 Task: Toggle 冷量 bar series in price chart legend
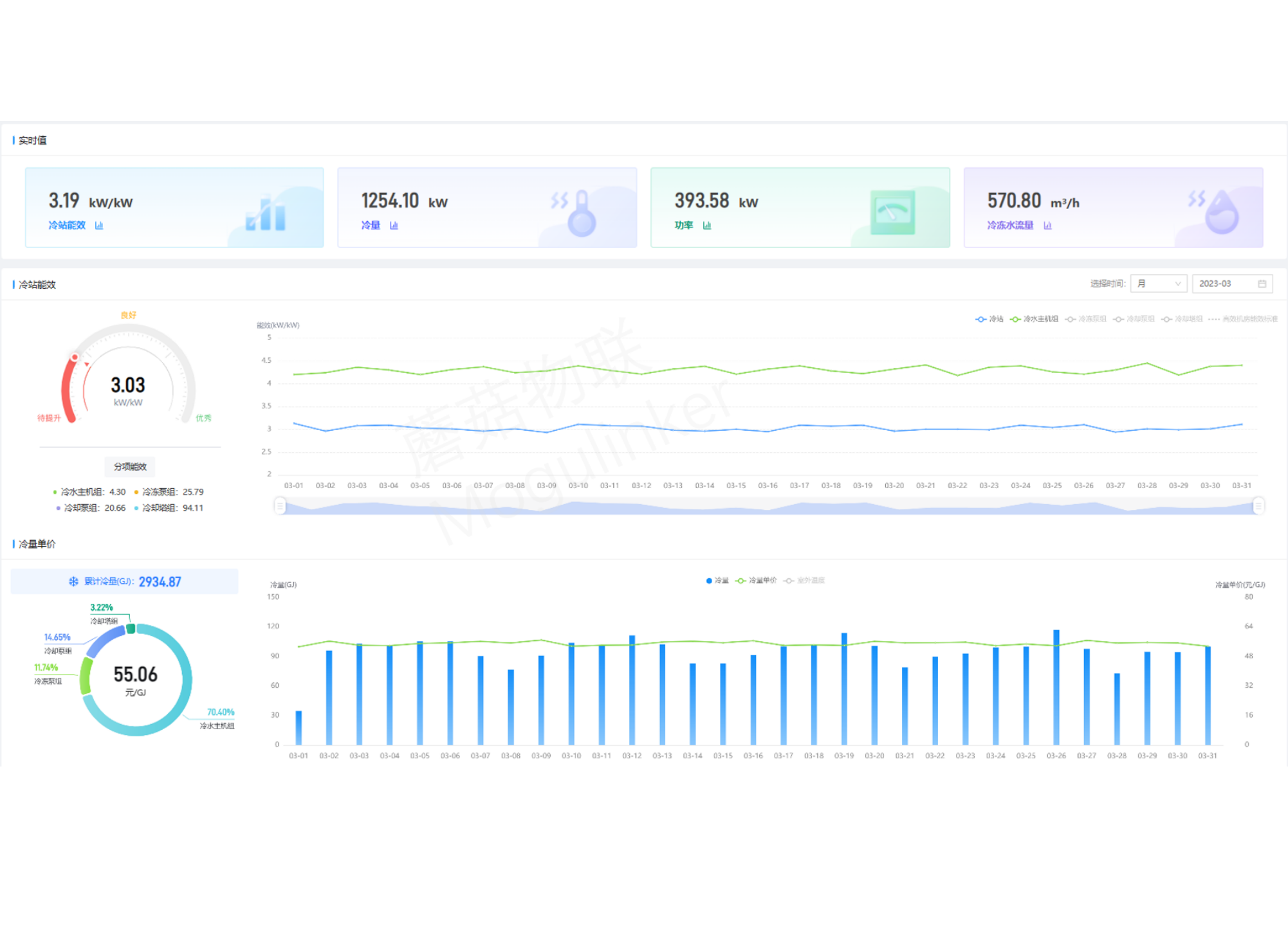[717, 581]
